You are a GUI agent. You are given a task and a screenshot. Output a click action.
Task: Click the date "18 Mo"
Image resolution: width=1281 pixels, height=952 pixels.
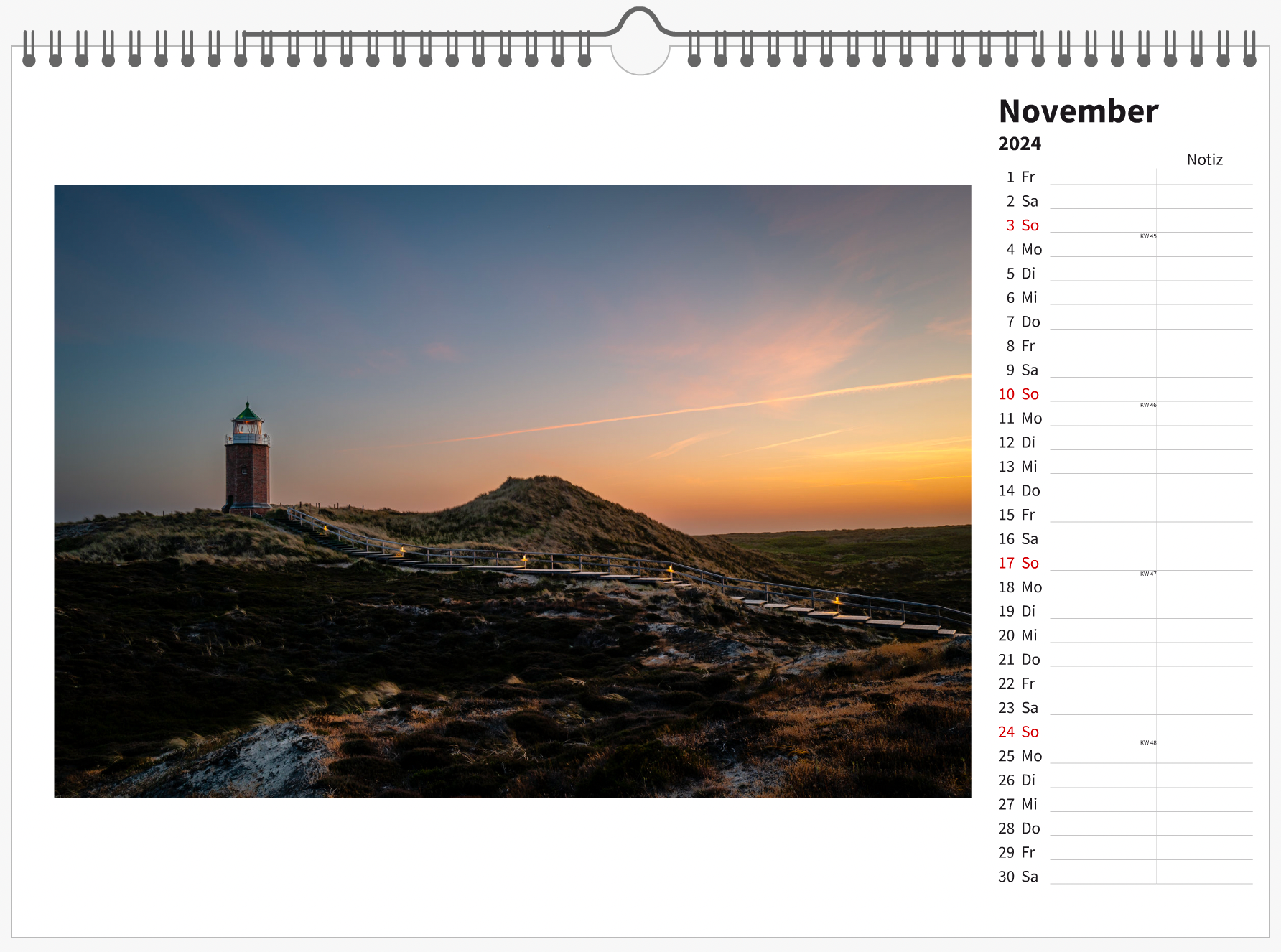coord(1020,587)
